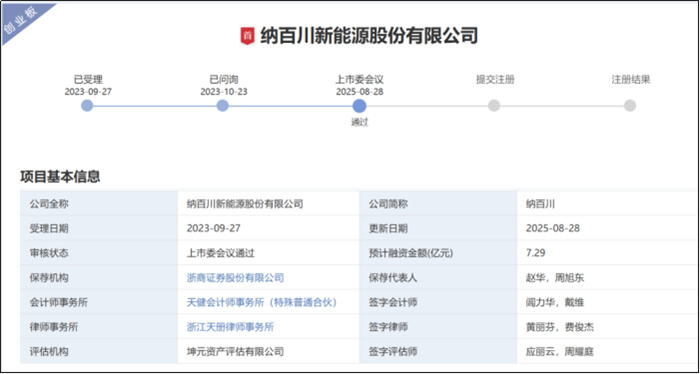Click the 纳百川新能源股份有限公司 page heading

(369, 36)
